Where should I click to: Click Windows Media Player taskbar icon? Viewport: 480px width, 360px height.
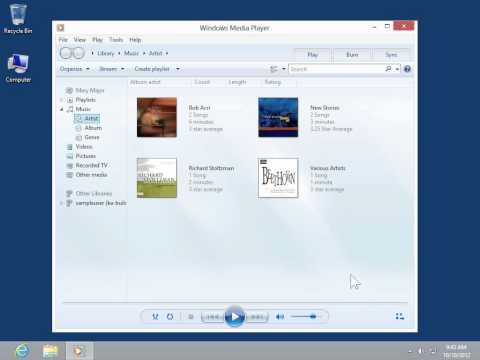(x=79, y=351)
